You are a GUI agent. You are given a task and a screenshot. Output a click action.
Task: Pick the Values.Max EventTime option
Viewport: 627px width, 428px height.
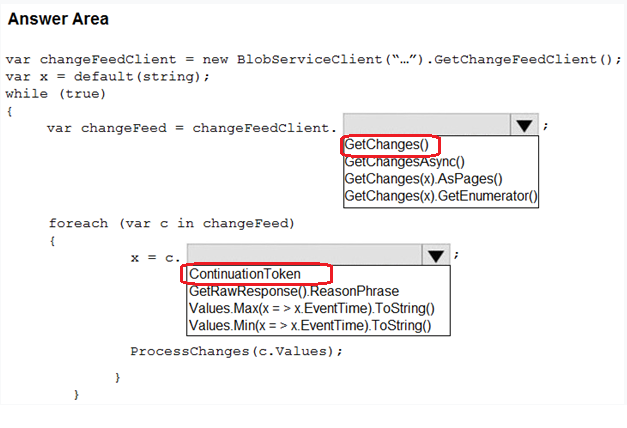click(x=312, y=308)
